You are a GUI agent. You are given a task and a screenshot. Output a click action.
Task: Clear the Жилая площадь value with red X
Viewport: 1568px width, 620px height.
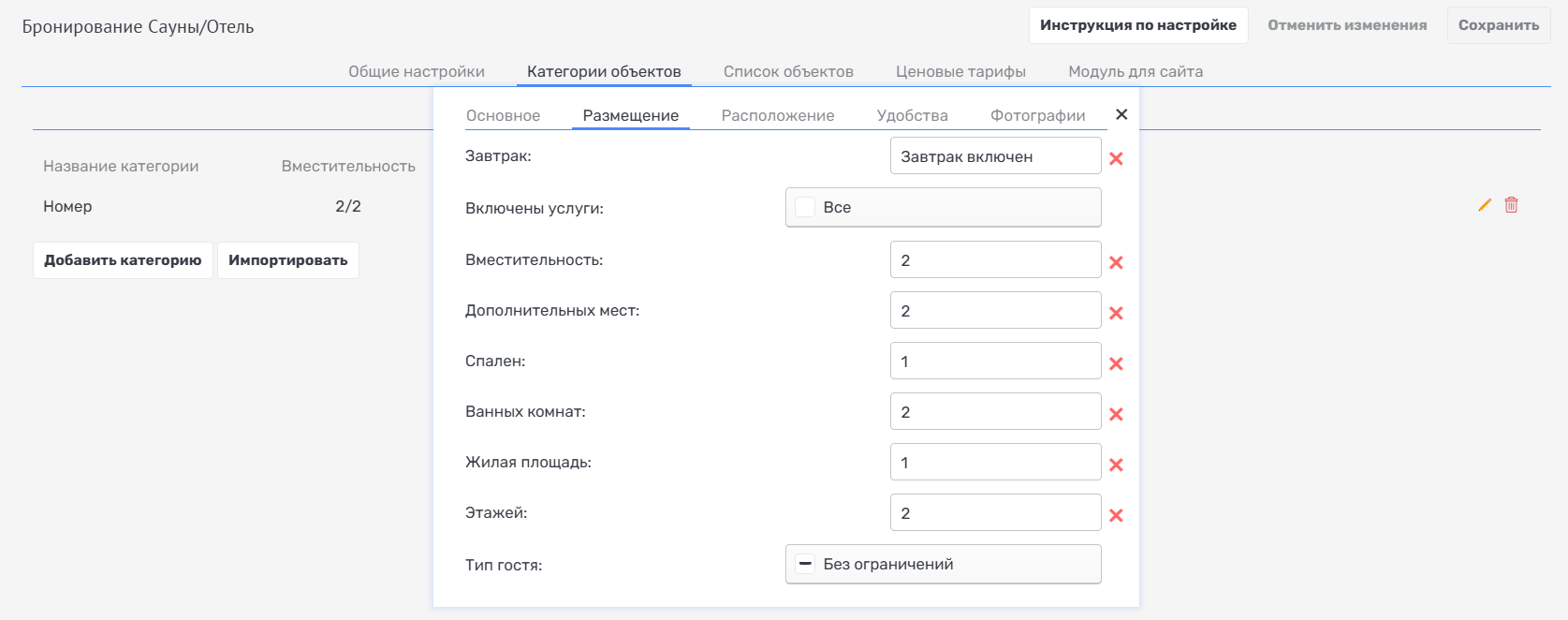1116,465
